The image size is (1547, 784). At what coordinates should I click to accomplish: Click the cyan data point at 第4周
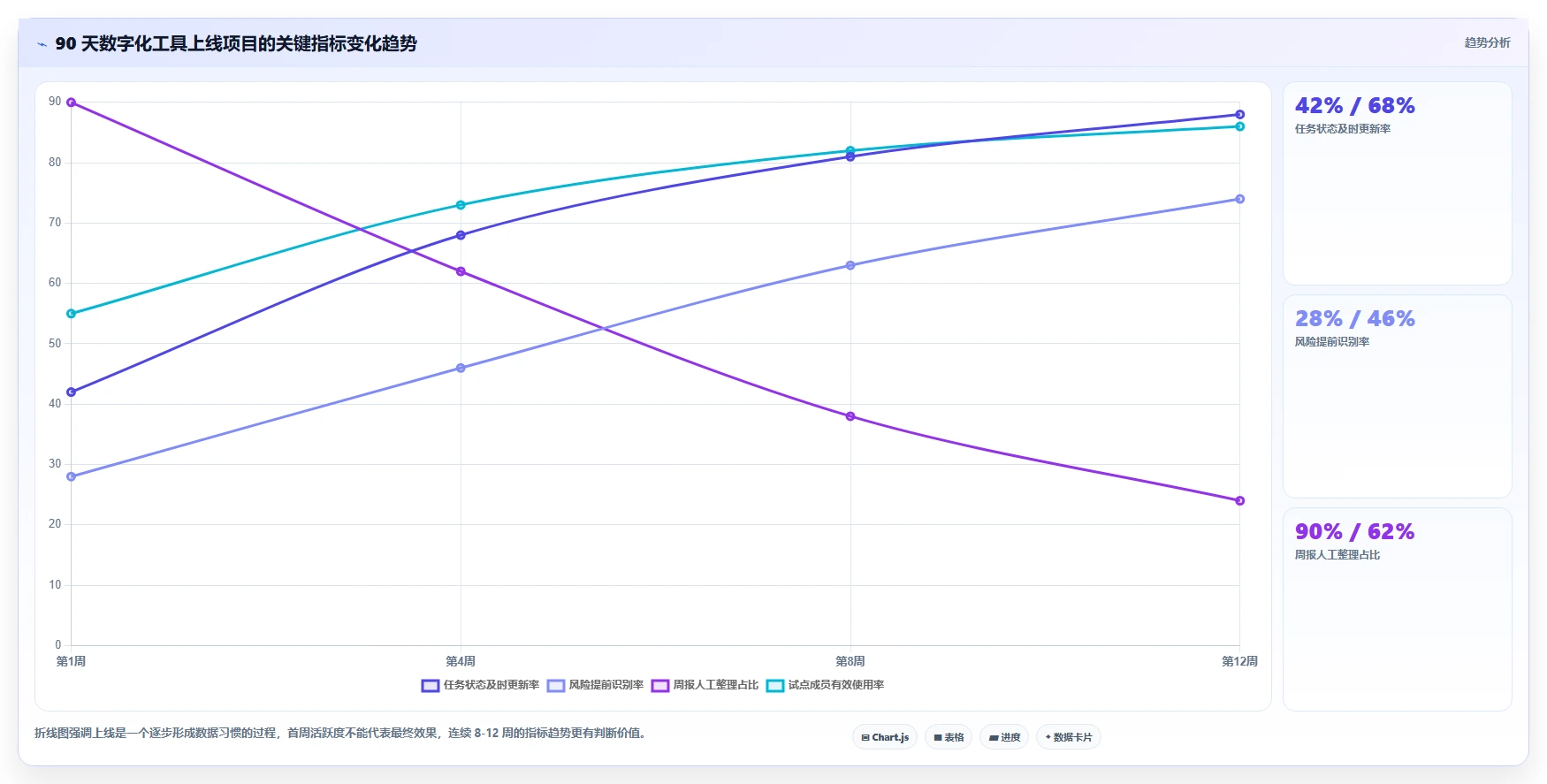click(x=461, y=205)
